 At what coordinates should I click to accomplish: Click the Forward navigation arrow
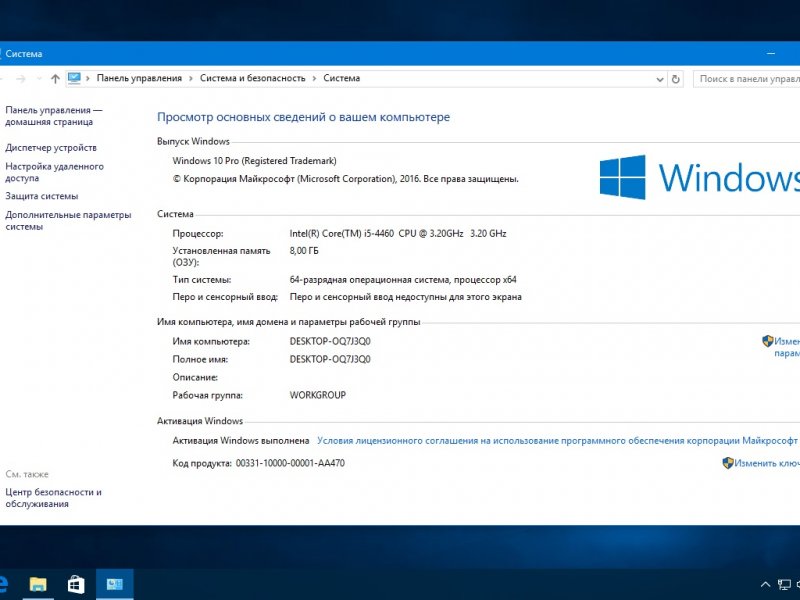point(21,79)
